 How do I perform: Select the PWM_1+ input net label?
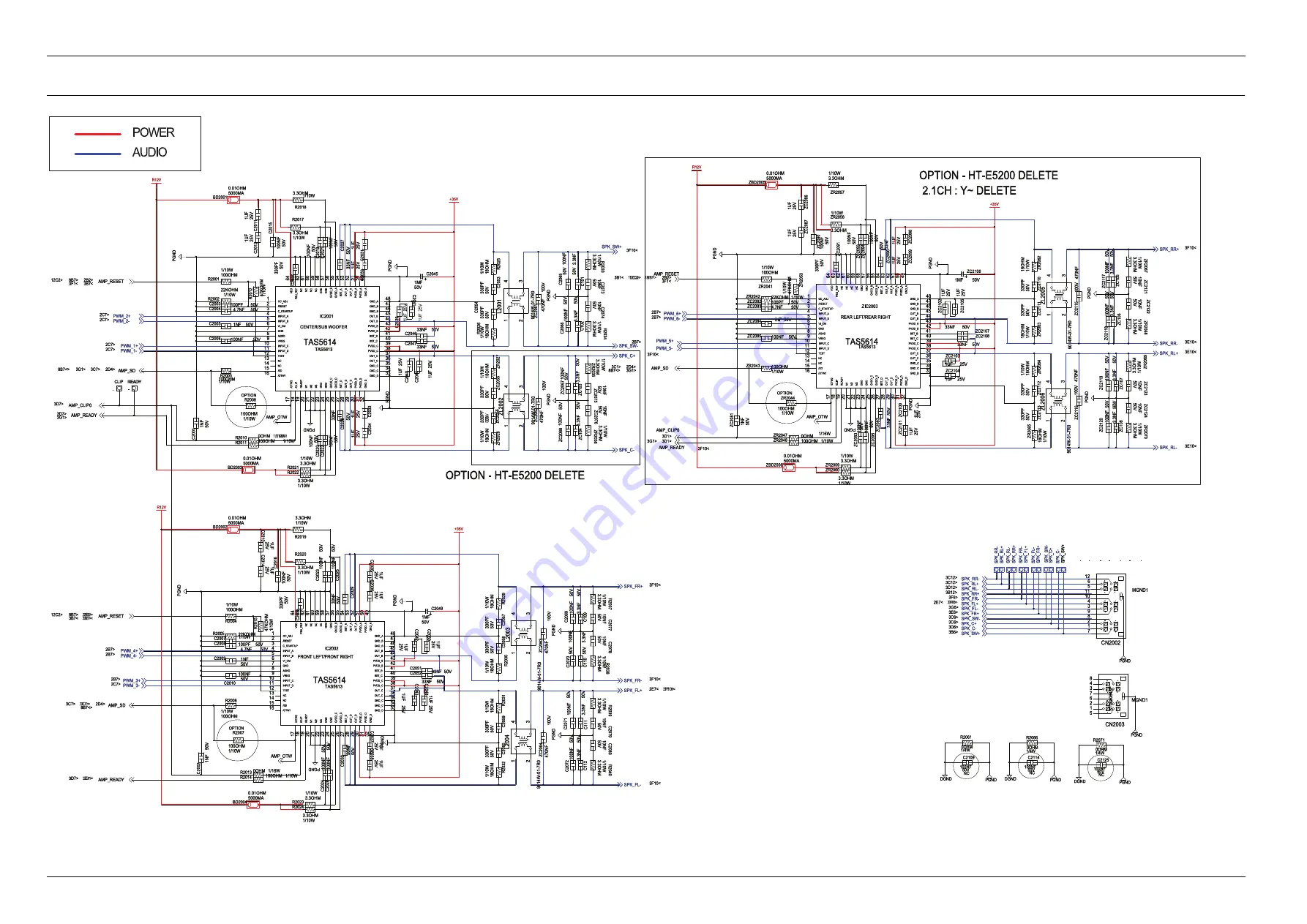click(129, 346)
